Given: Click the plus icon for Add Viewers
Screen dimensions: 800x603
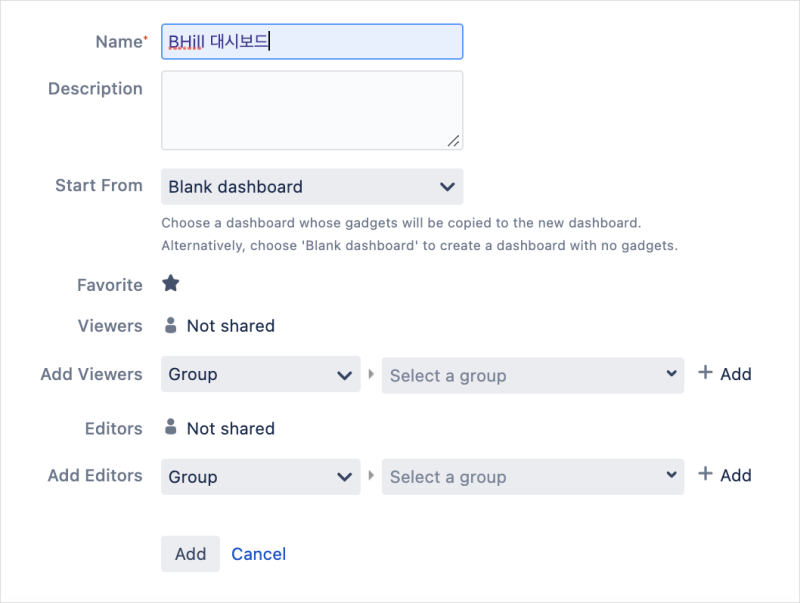Looking at the screenshot, I should (705, 373).
